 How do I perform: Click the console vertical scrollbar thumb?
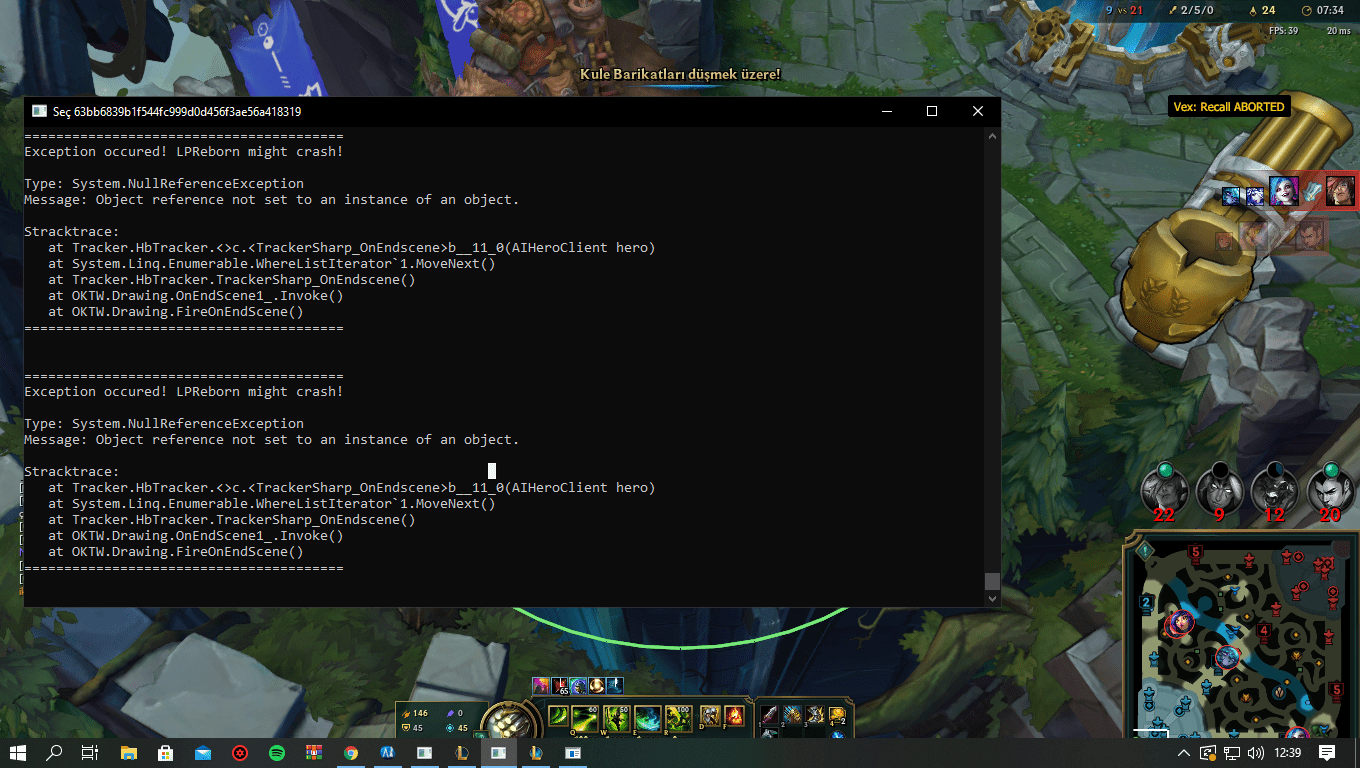(x=992, y=581)
